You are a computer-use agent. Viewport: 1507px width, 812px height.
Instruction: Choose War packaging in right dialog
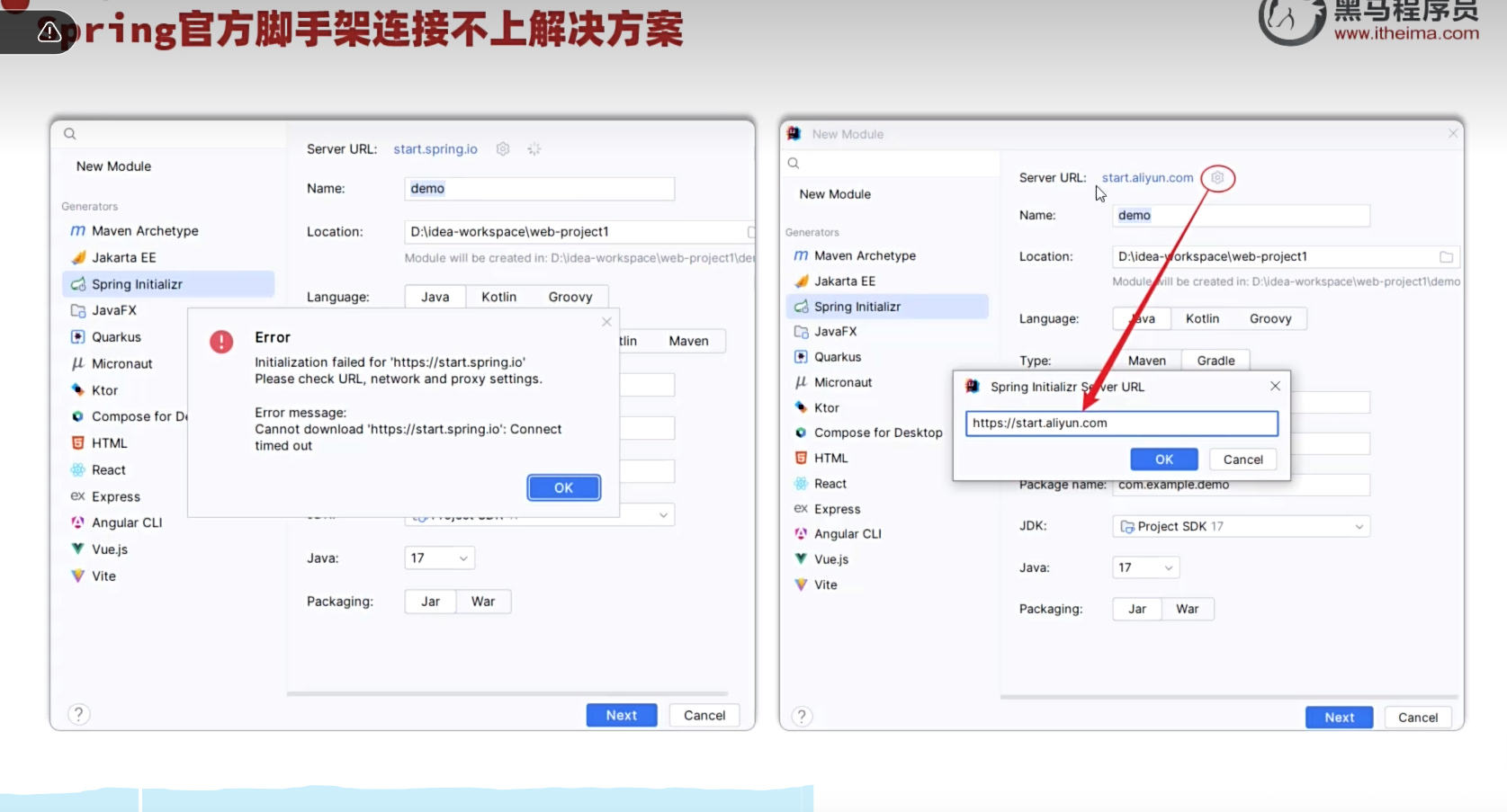(x=1187, y=609)
